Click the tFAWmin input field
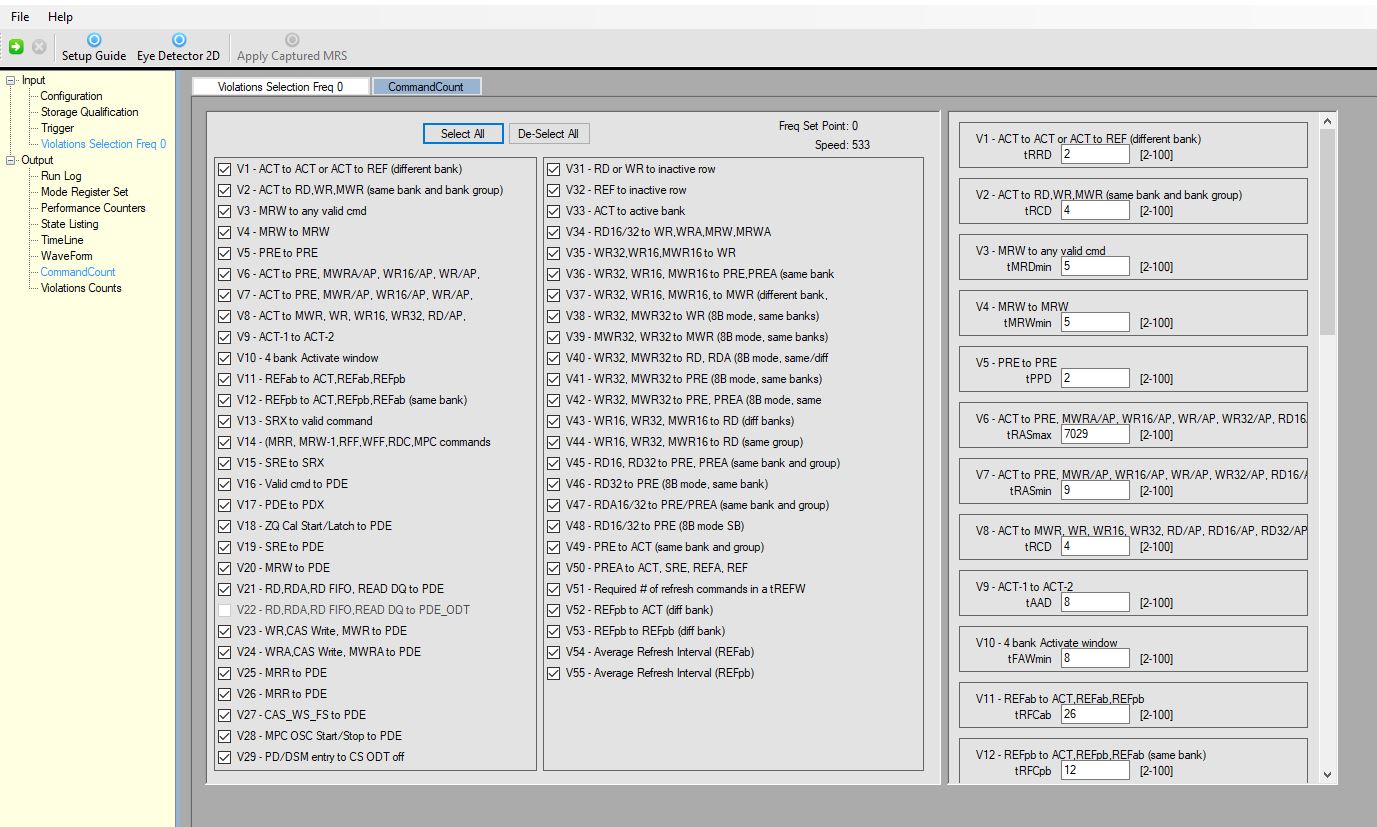The image size is (1377, 827). 1095,659
